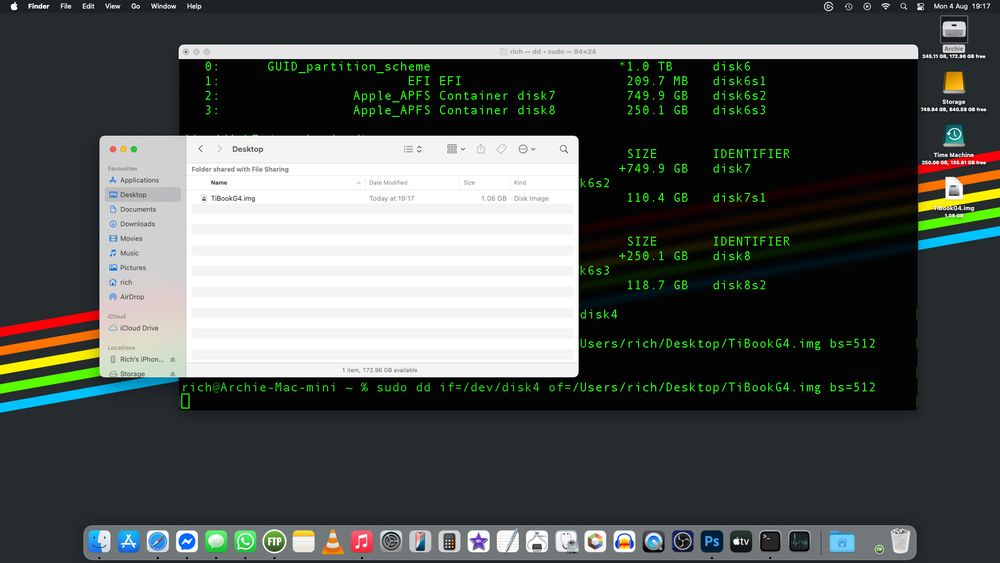Image resolution: width=1000 pixels, height=563 pixels.
Task: Open the App Store from the Dock
Action: [128, 542]
